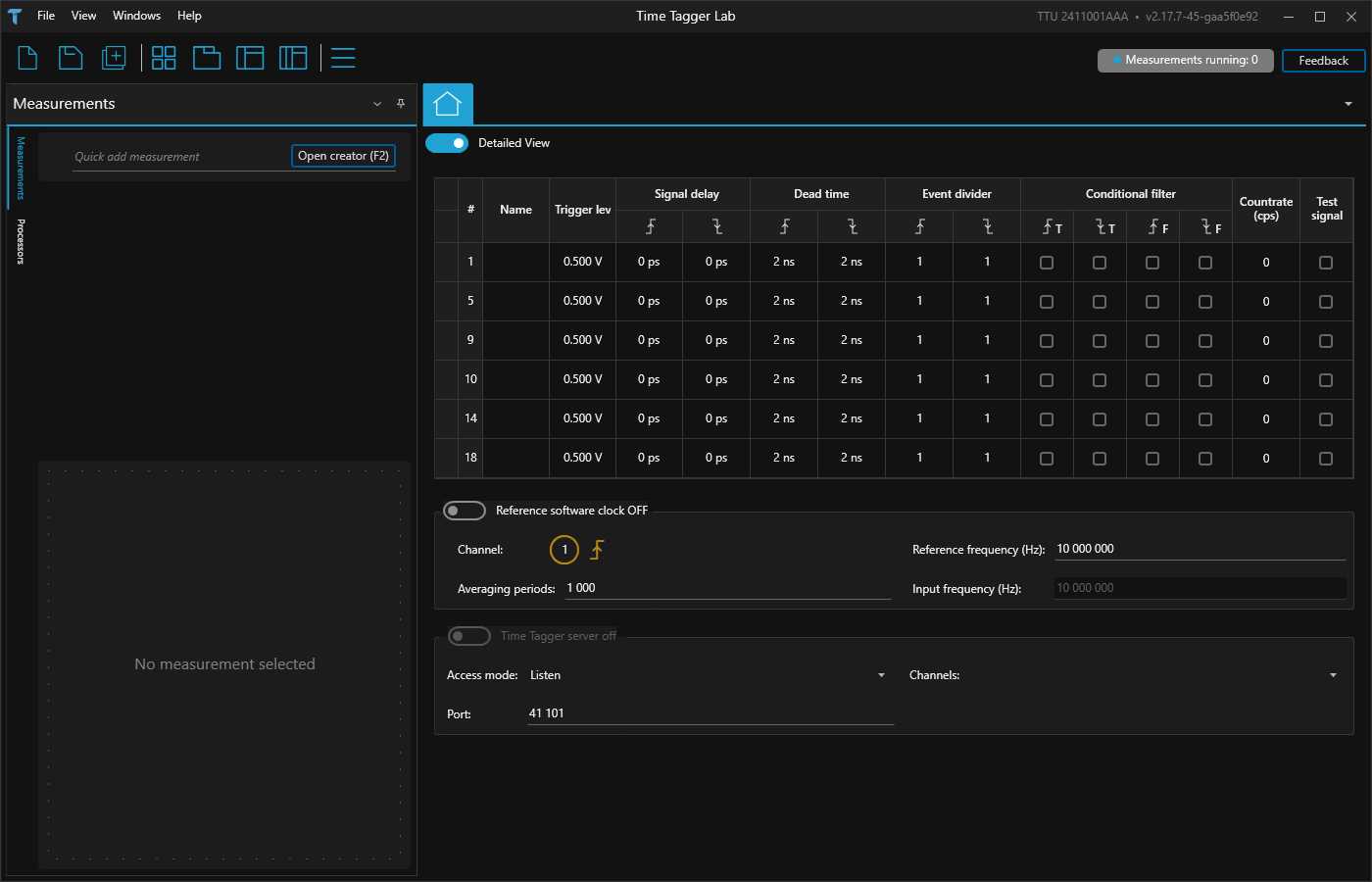Image resolution: width=1372 pixels, height=882 pixels.
Task: Open the tab list arrow at far right
Action: coord(1348,104)
